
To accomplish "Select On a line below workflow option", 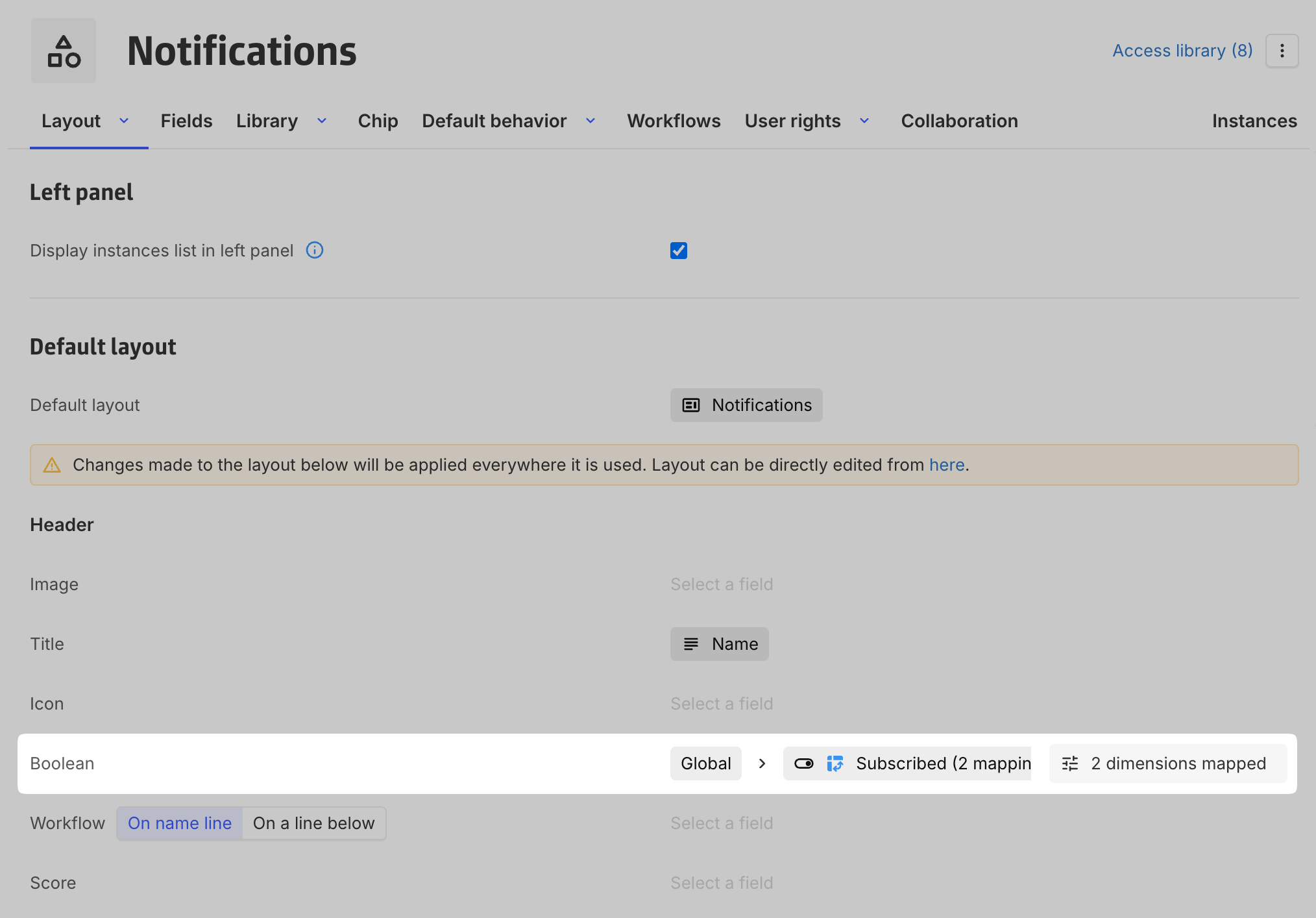I will 314,823.
